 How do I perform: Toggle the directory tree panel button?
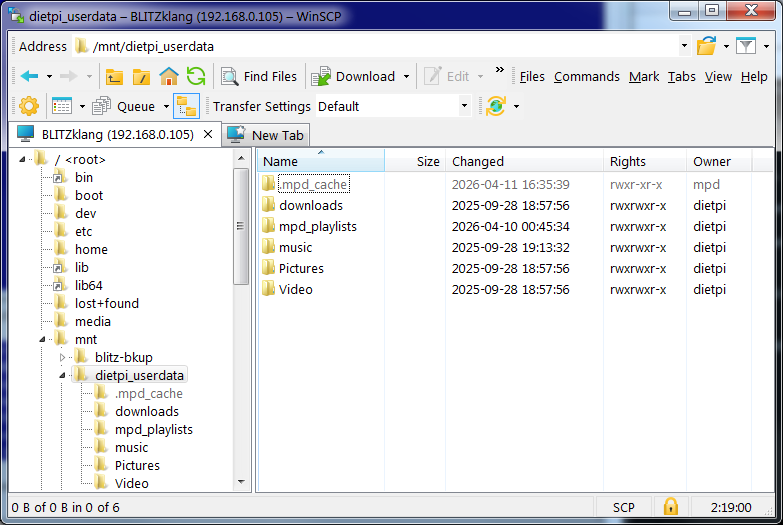[186, 106]
